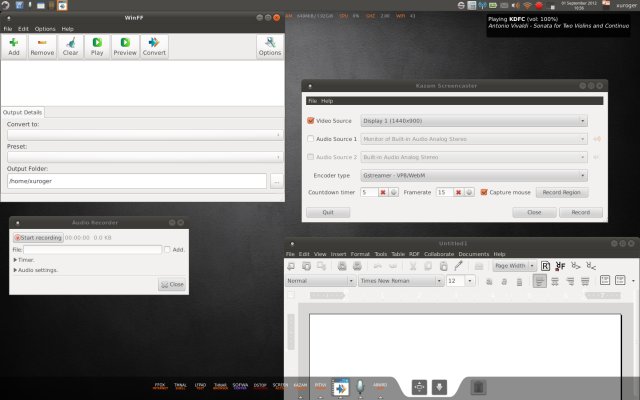Click the Paste clipboard icon in AbiWord

pyautogui.click(x=444, y=266)
